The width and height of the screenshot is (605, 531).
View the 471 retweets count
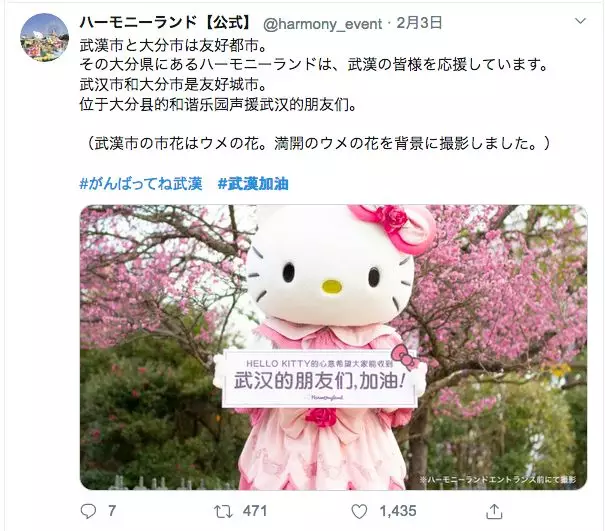(255, 511)
